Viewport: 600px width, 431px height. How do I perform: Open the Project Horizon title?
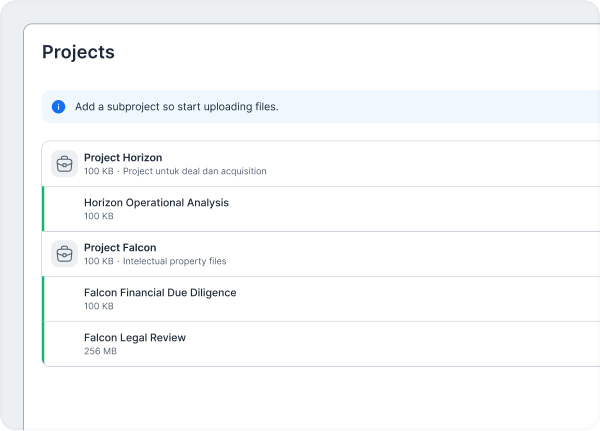(123, 157)
